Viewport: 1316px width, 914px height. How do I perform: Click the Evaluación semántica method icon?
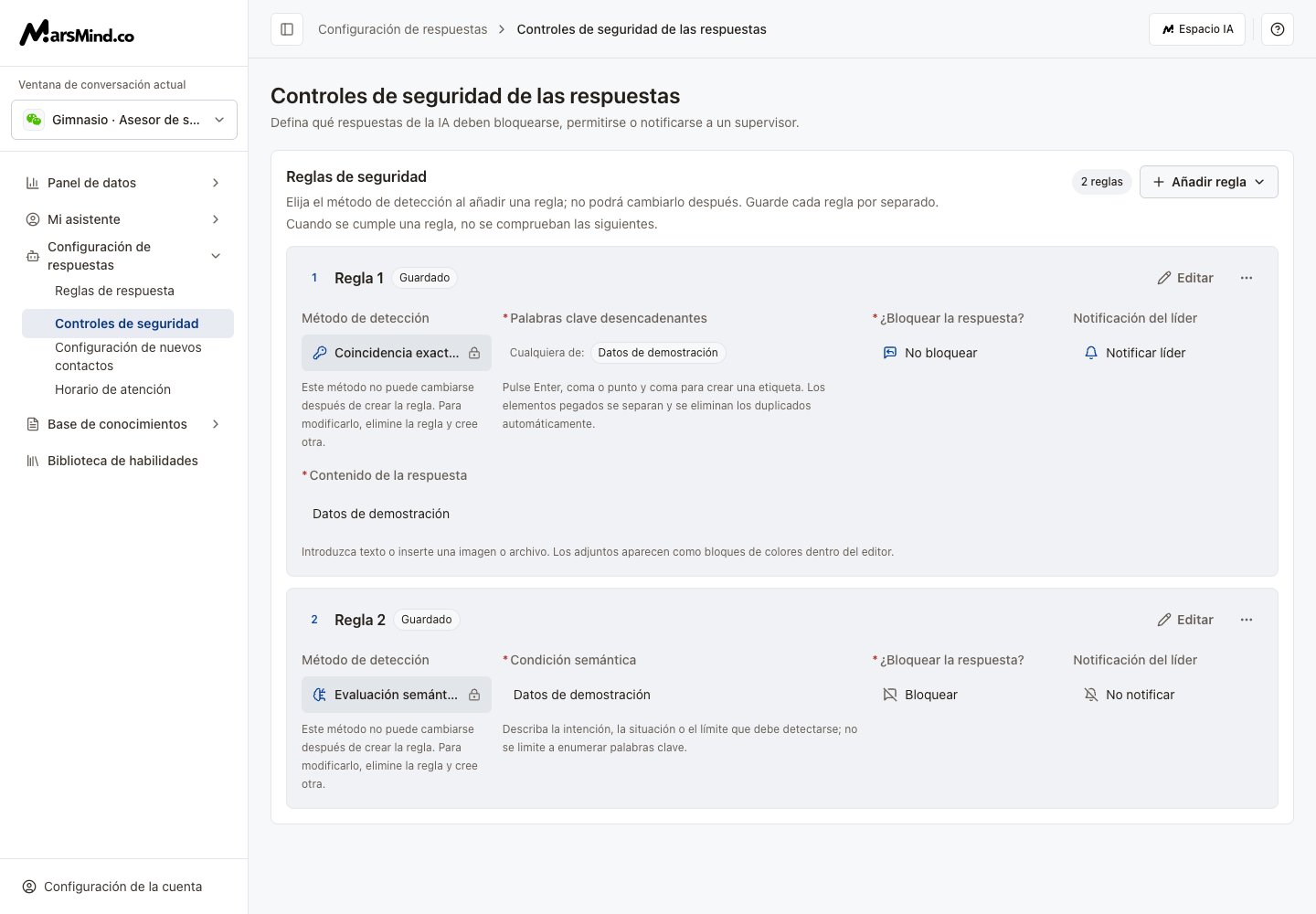pos(320,695)
